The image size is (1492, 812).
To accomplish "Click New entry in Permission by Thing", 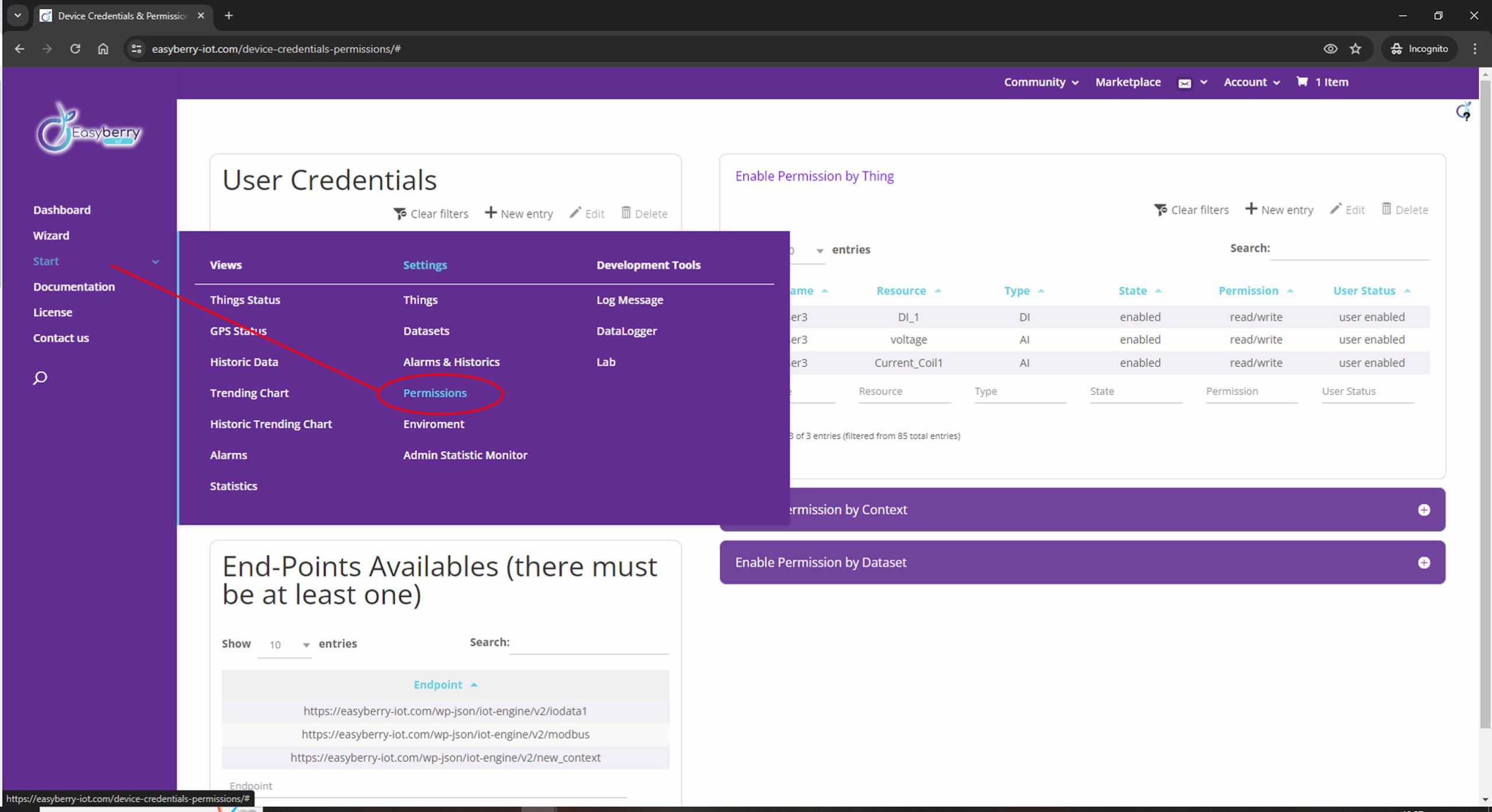I will (x=1279, y=210).
